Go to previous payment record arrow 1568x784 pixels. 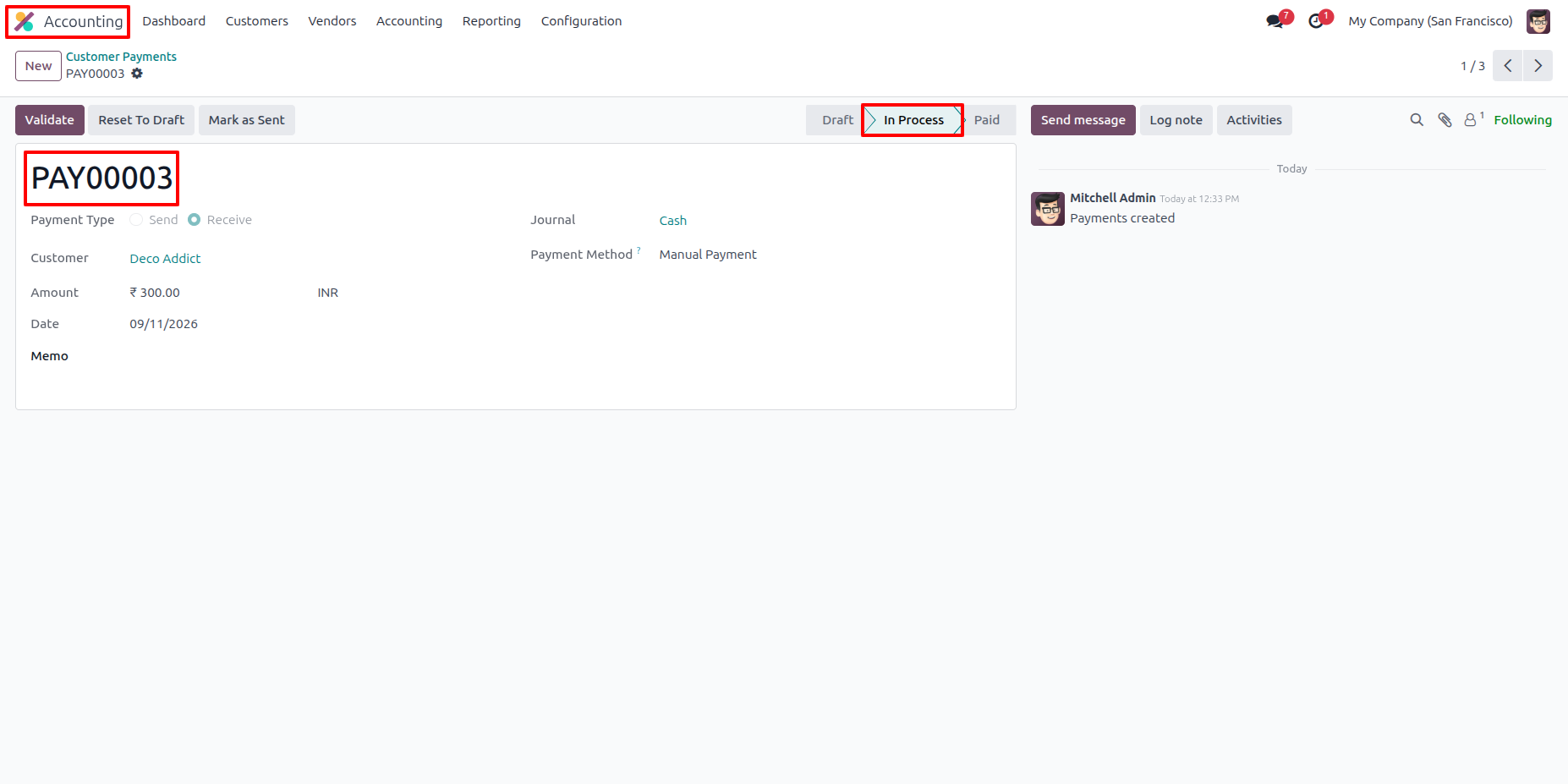coord(1508,66)
